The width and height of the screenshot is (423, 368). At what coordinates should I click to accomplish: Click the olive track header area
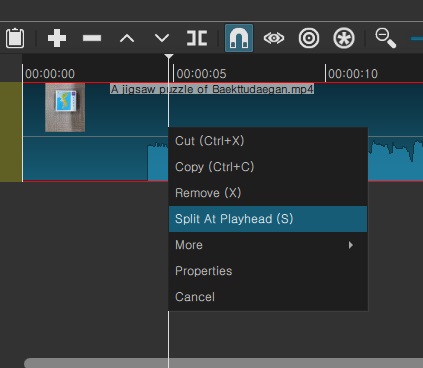coord(11,132)
